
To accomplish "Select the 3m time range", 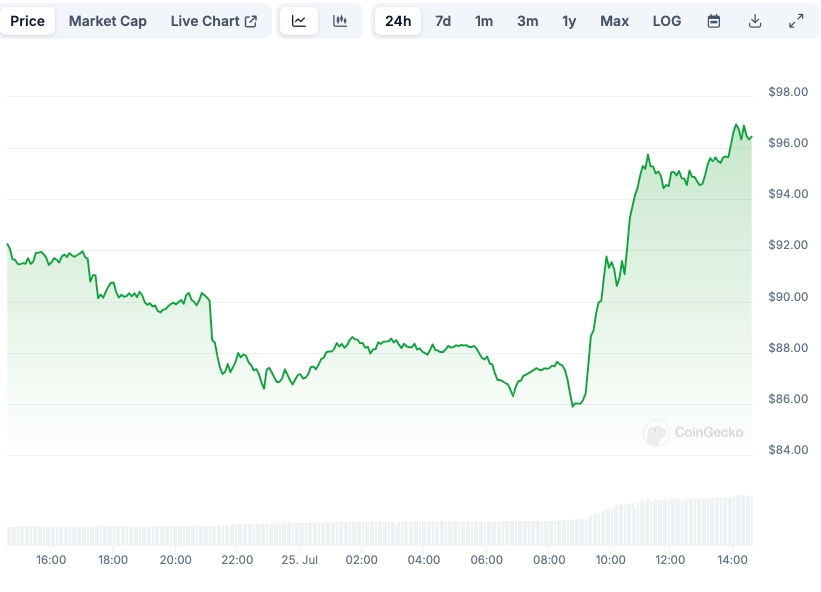I will click(x=527, y=21).
